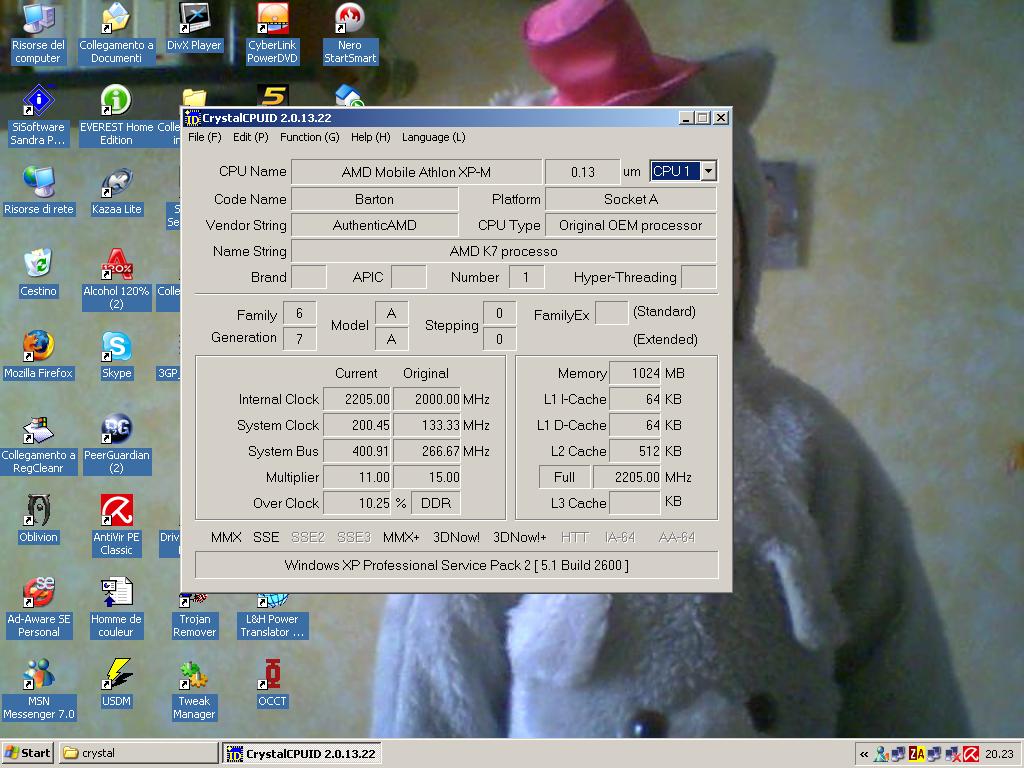Open the File (F) menu
This screenshot has width=1024, height=768.
click(x=204, y=137)
